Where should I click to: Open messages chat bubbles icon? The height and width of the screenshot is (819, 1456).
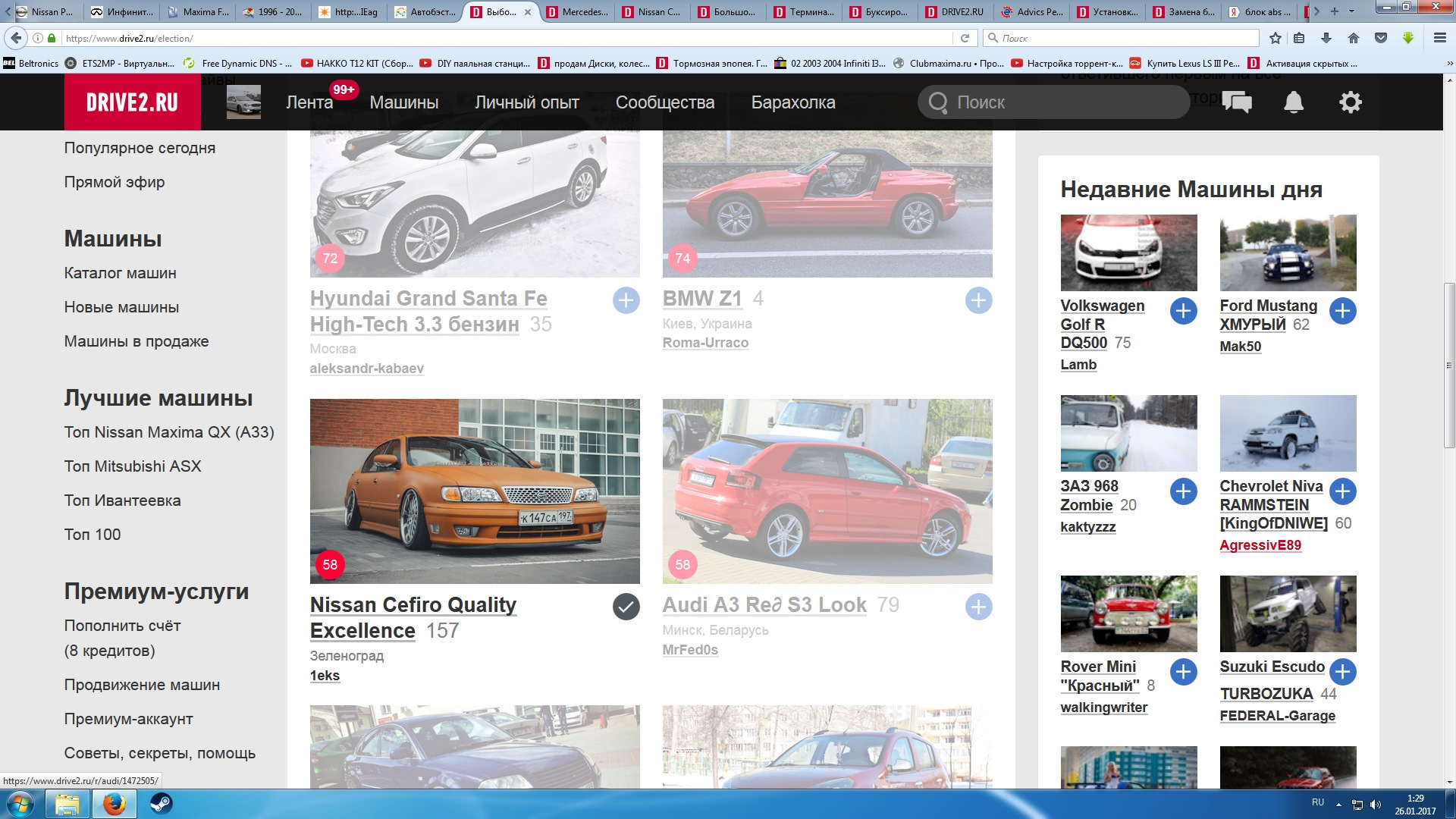(x=1237, y=102)
